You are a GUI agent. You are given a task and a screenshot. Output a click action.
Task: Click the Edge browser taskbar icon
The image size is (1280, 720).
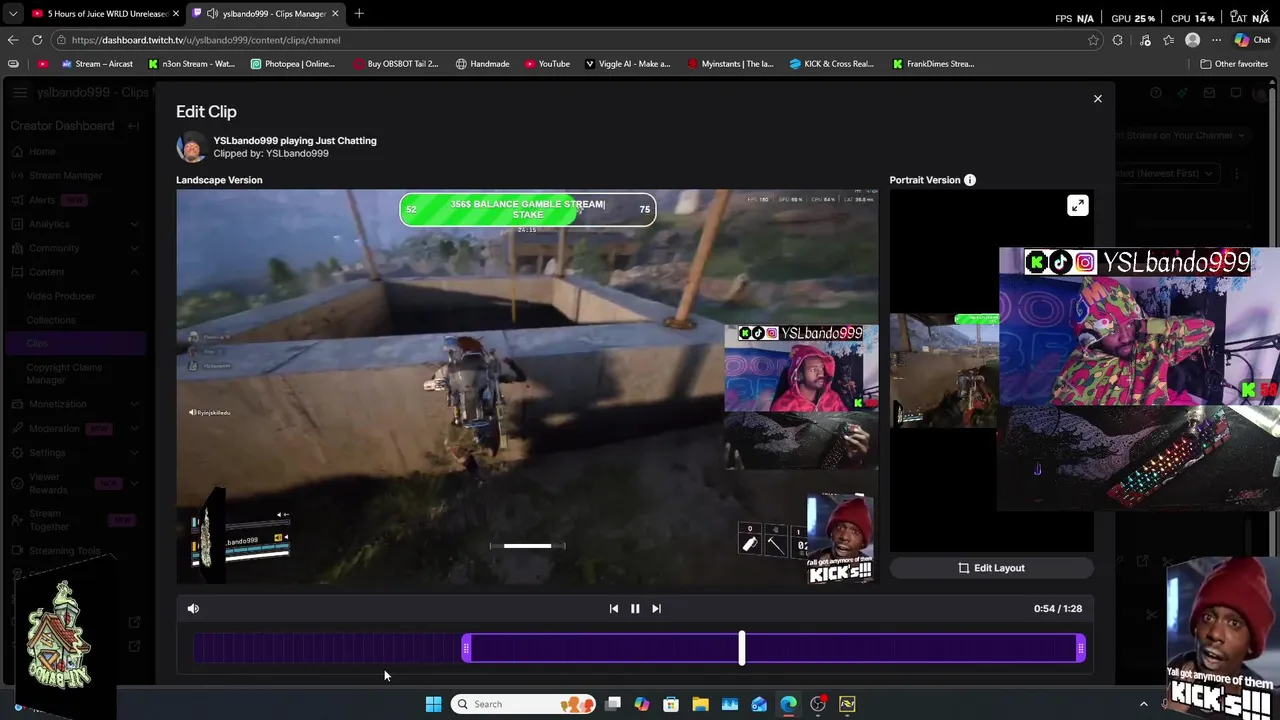point(788,704)
